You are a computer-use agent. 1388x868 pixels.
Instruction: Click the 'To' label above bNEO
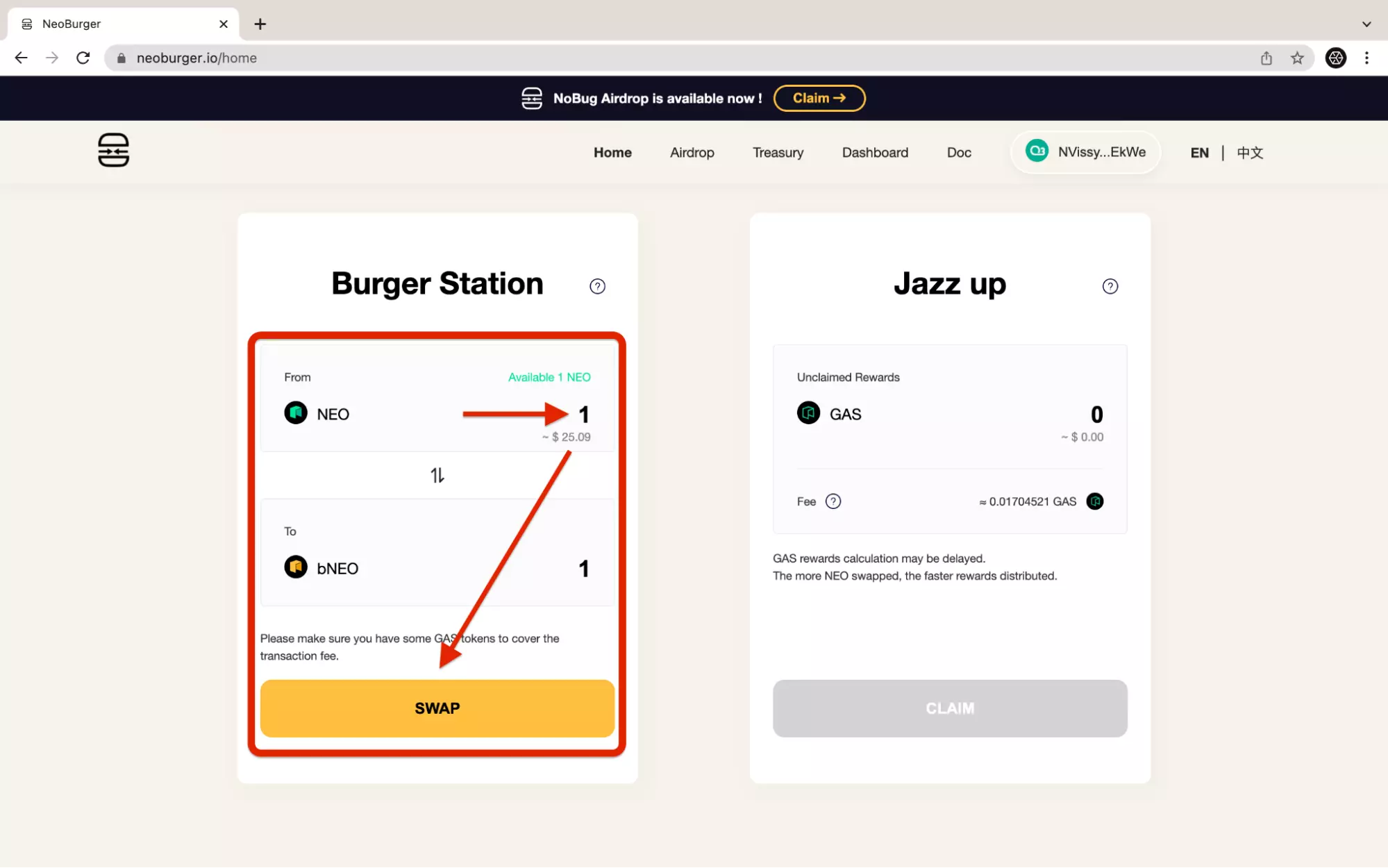[x=290, y=531]
